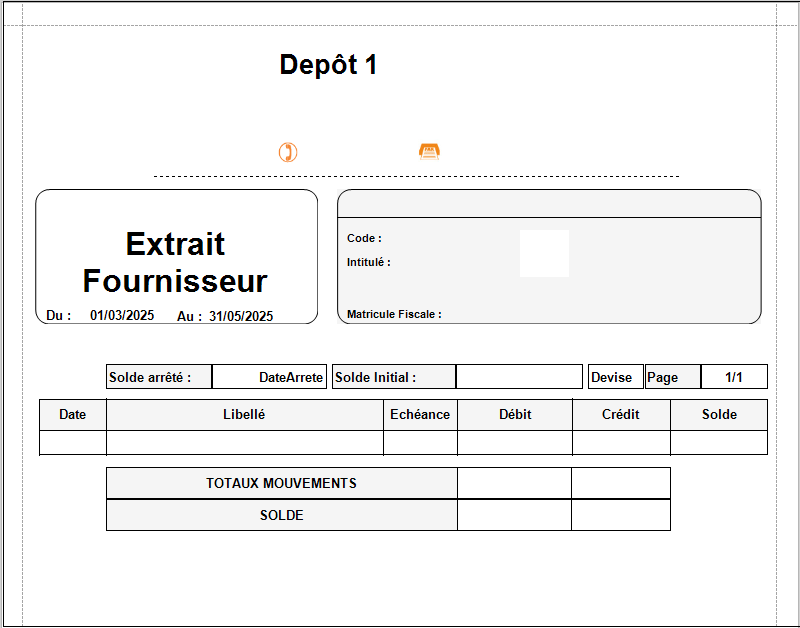Click the TOTAUX MOUVEMENTS row

click(x=280, y=483)
